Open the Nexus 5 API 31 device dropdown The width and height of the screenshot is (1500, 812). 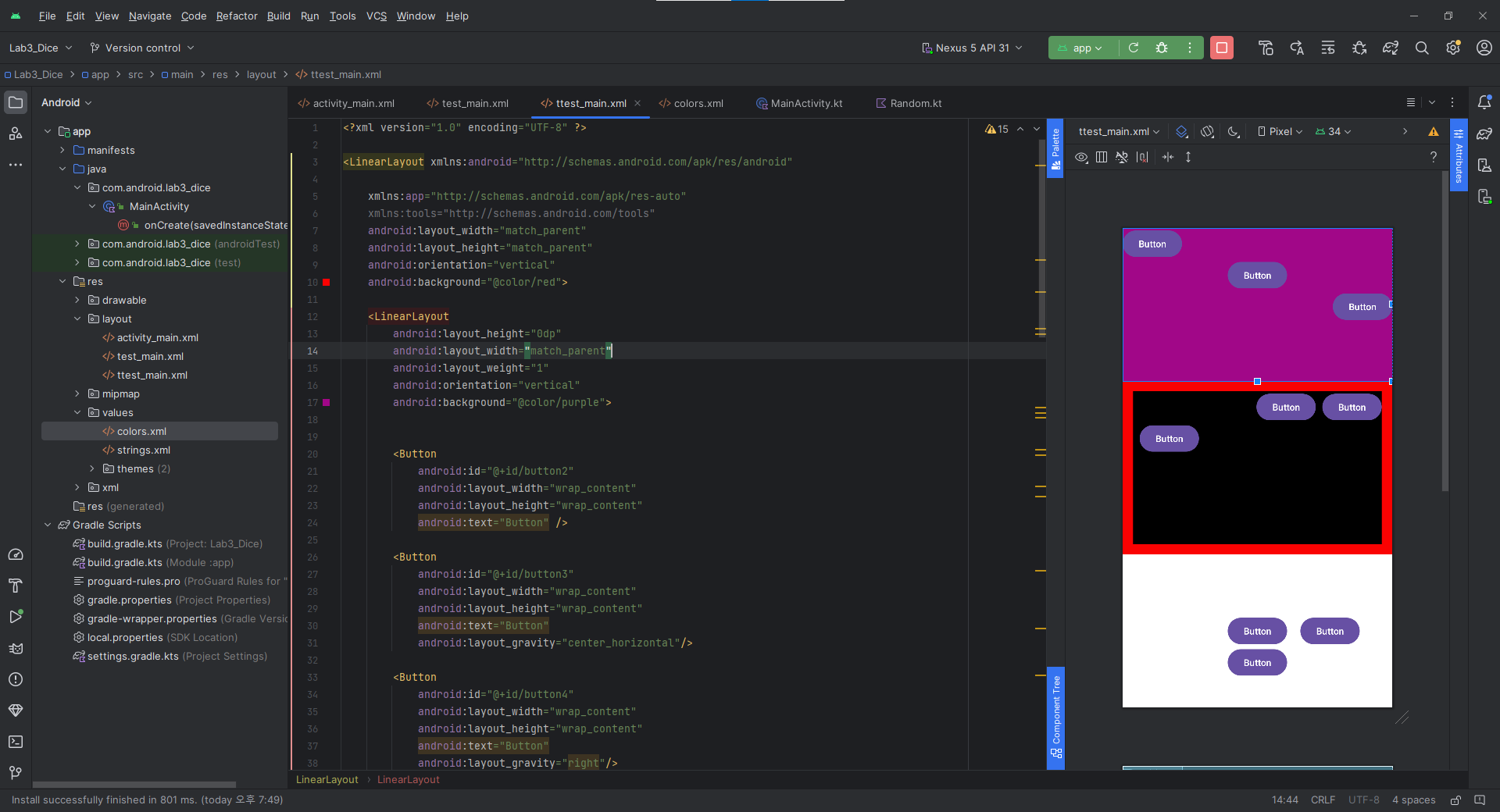click(x=972, y=48)
